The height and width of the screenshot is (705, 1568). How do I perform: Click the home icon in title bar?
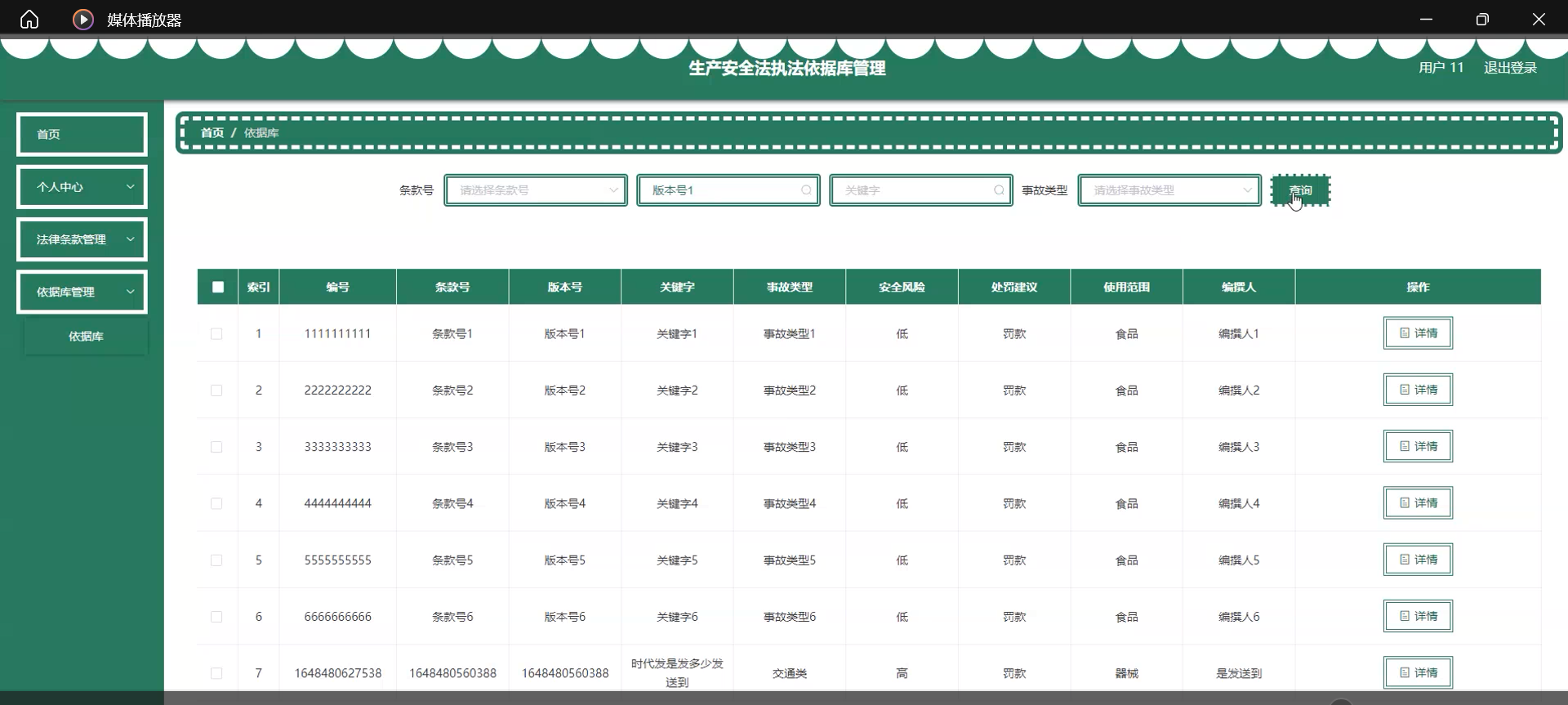(x=29, y=19)
